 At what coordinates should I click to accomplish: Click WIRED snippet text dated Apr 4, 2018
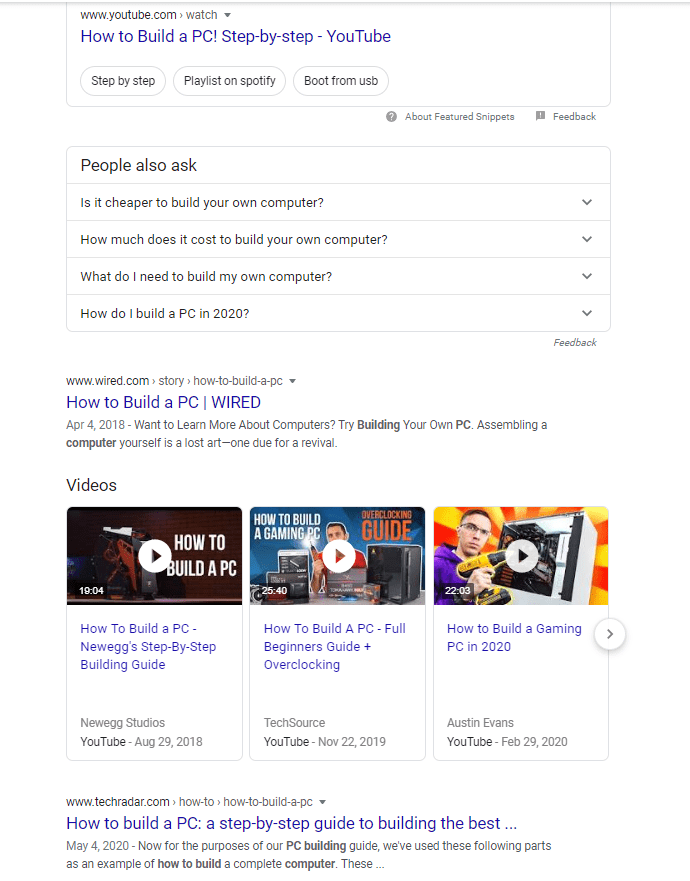coord(307,434)
